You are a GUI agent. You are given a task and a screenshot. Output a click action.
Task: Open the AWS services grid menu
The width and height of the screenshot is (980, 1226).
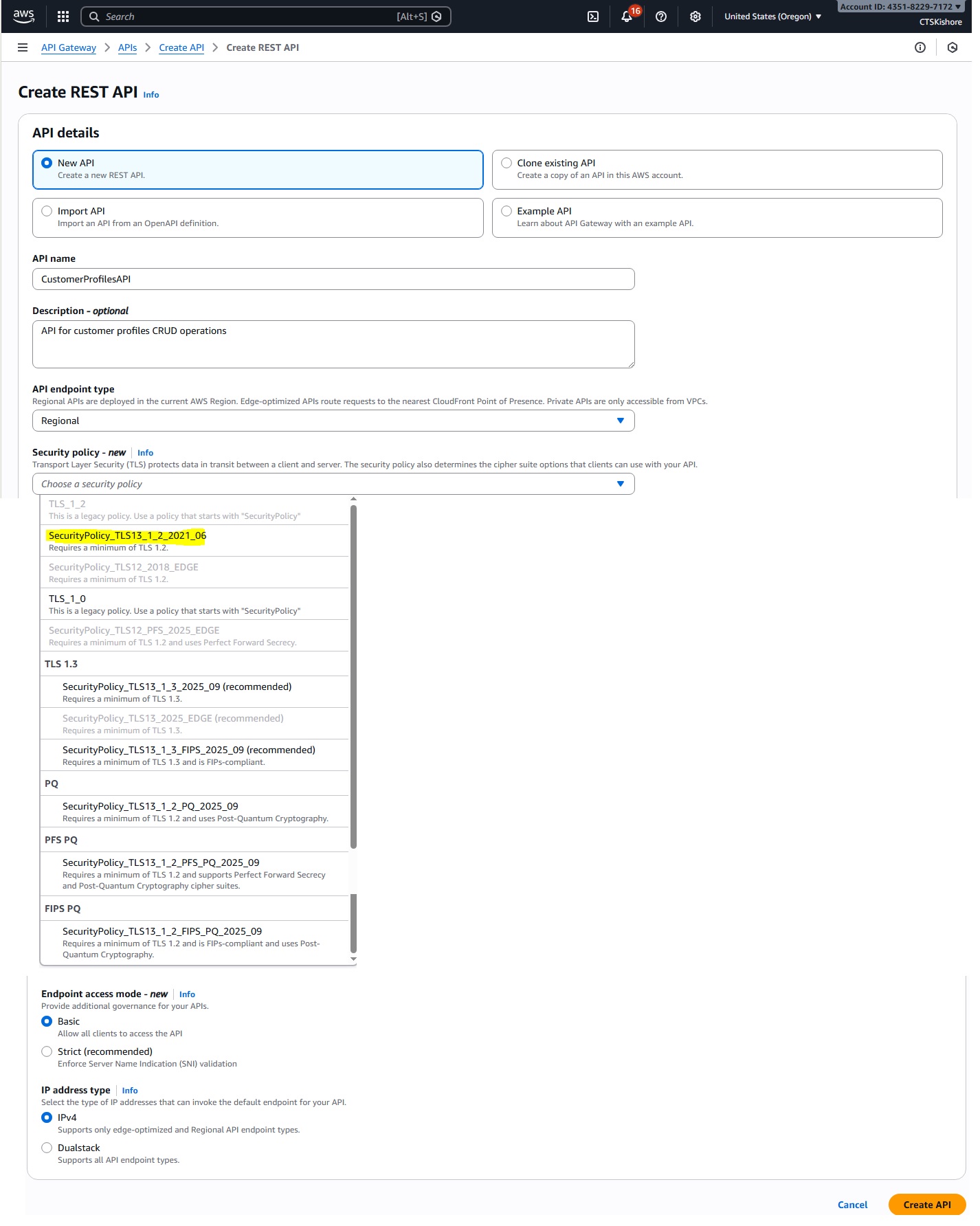click(63, 16)
